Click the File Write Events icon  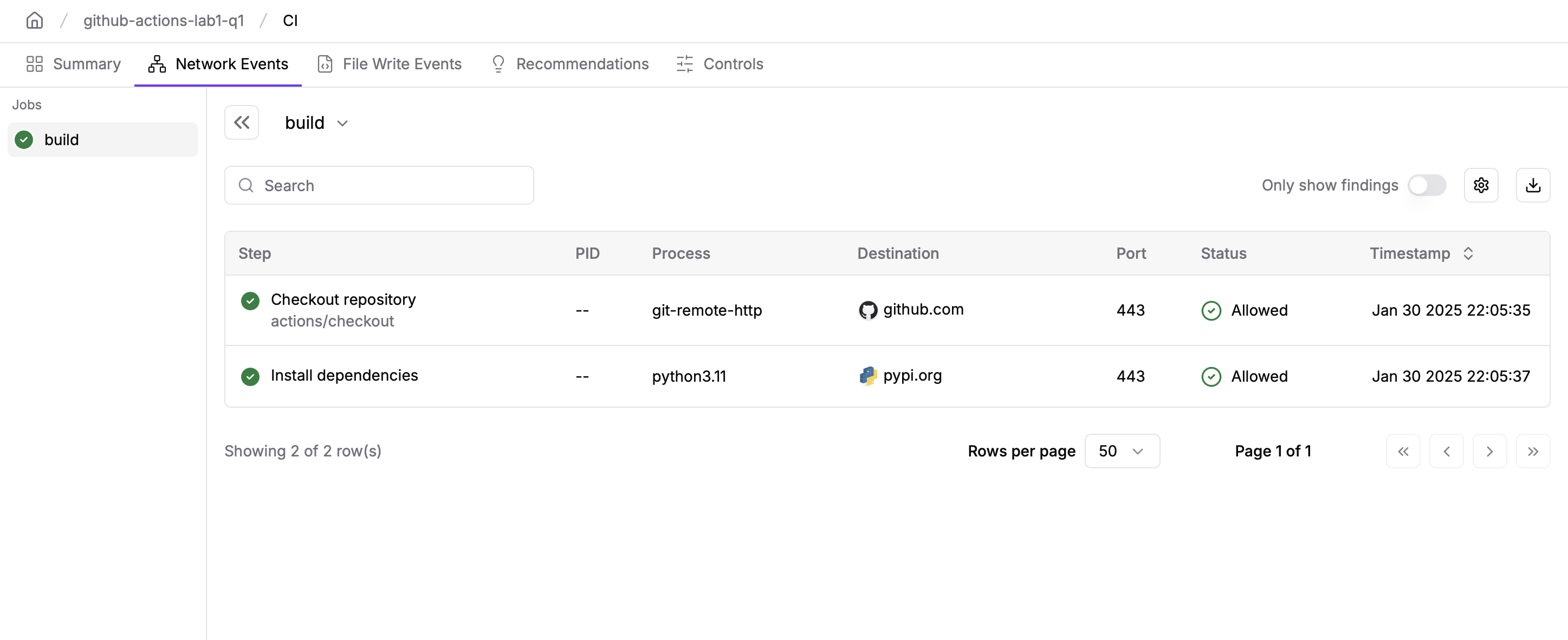coord(325,64)
